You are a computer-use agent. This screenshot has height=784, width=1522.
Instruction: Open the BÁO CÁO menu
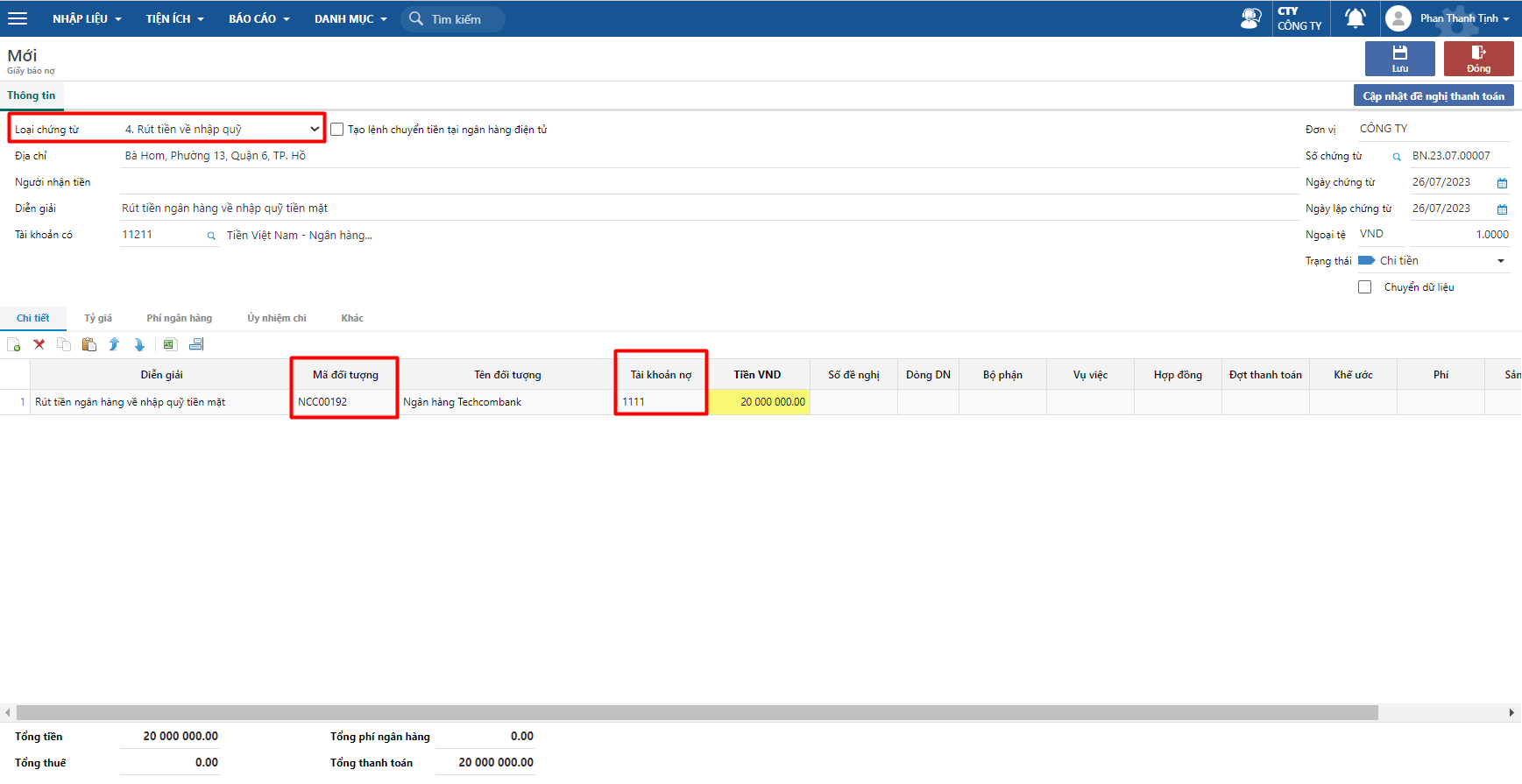click(x=258, y=18)
